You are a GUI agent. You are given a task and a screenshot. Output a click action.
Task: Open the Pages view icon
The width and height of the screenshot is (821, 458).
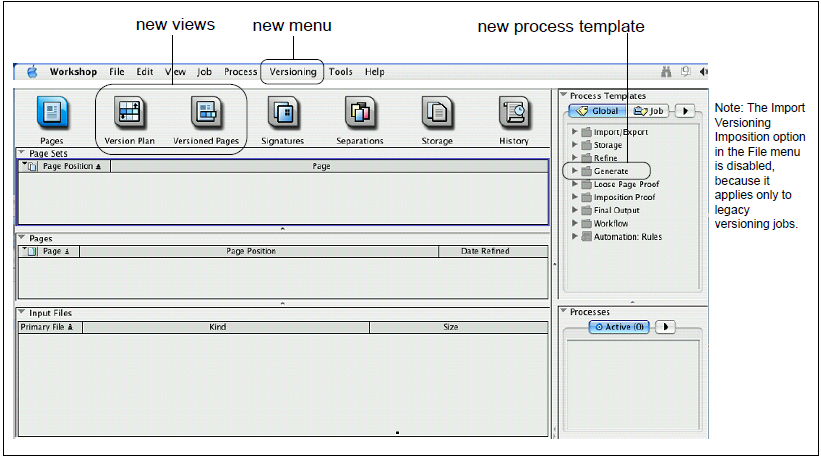[x=52, y=113]
